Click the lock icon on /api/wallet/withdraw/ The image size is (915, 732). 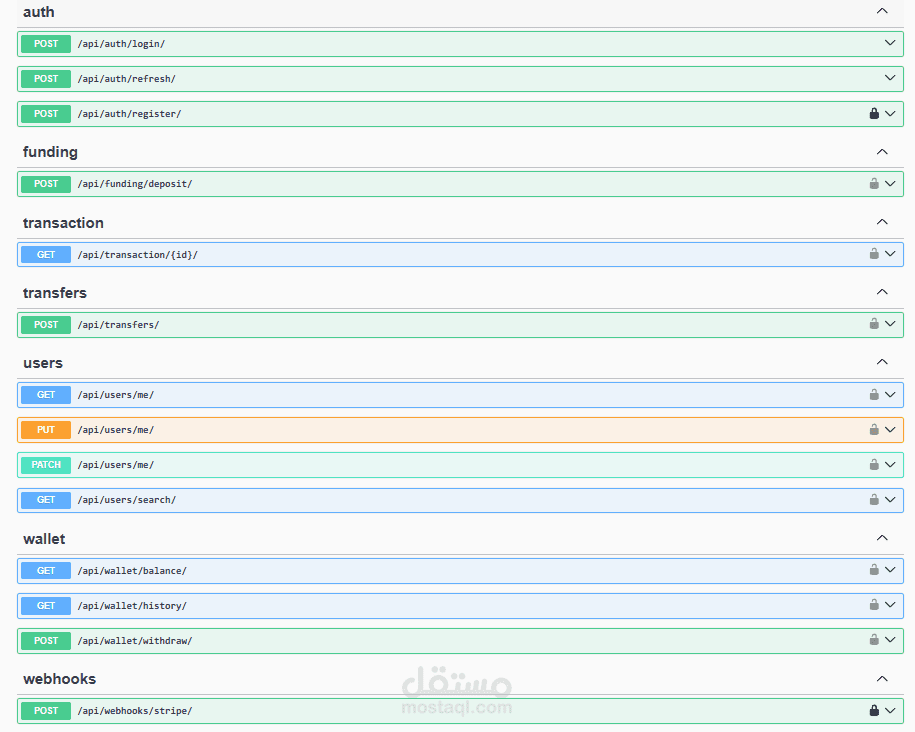click(874, 640)
